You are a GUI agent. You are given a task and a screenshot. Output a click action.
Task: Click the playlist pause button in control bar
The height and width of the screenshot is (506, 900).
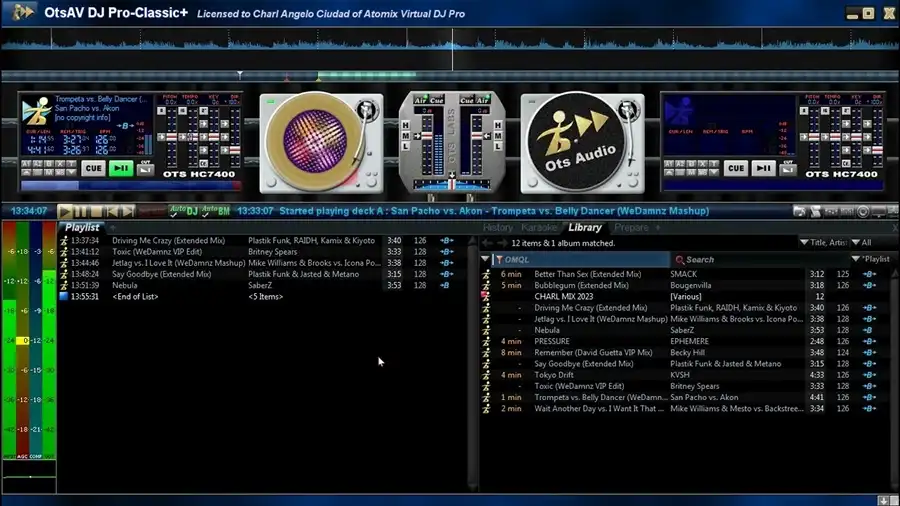[81, 211]
